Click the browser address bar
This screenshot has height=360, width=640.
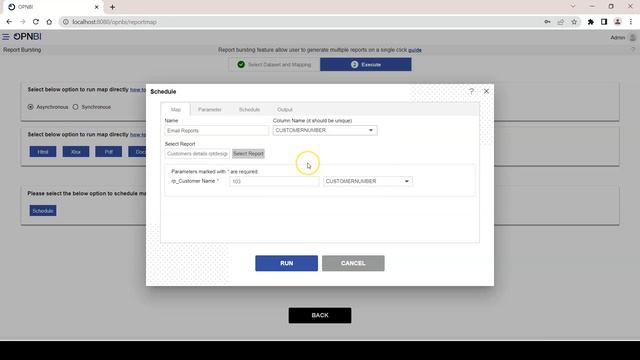pyautogui.click(x=302, y=22)
